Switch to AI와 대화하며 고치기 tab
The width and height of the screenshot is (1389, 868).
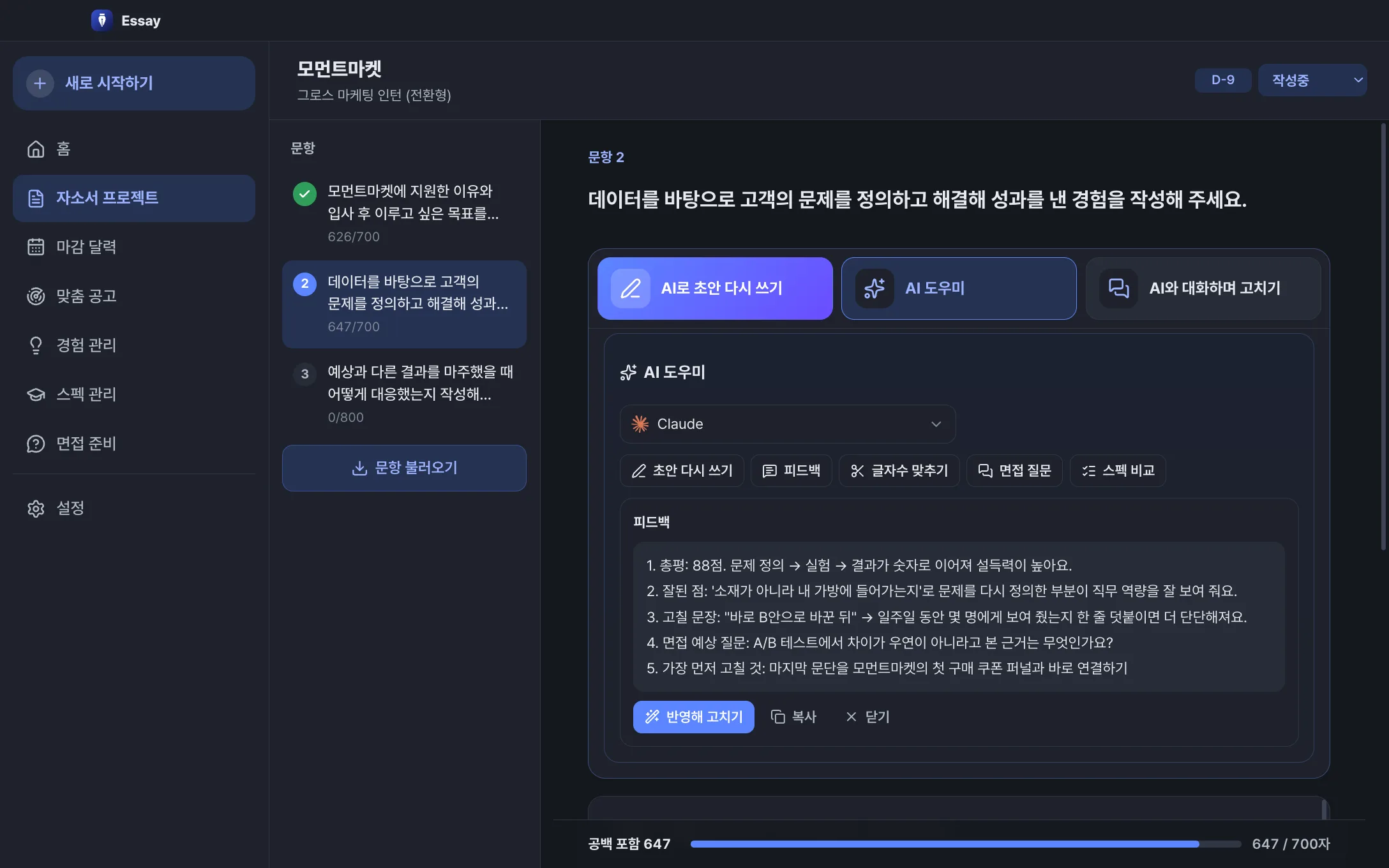1203,288
